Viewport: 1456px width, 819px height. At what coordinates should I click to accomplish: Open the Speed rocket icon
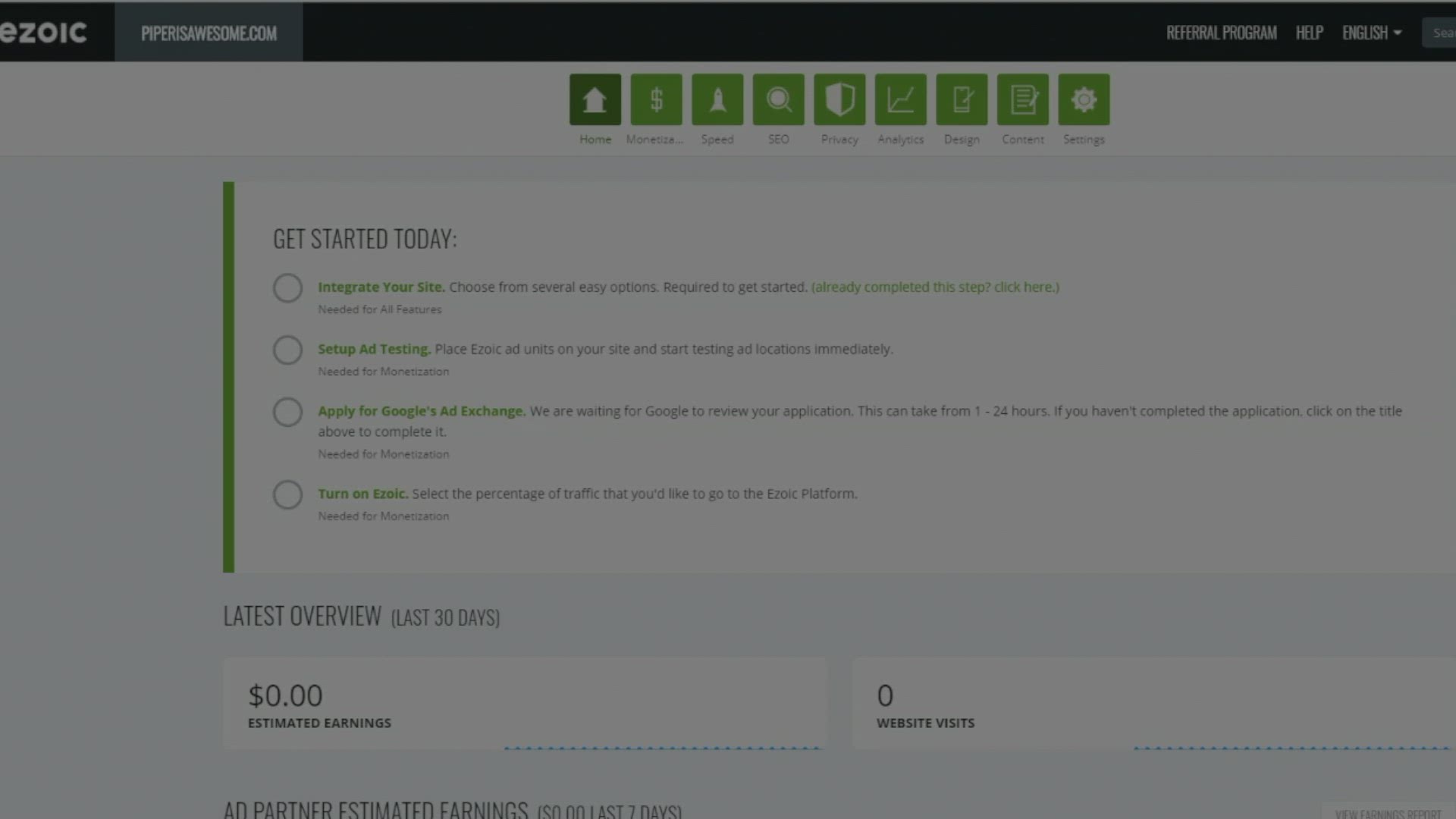[x=717, y=99]
